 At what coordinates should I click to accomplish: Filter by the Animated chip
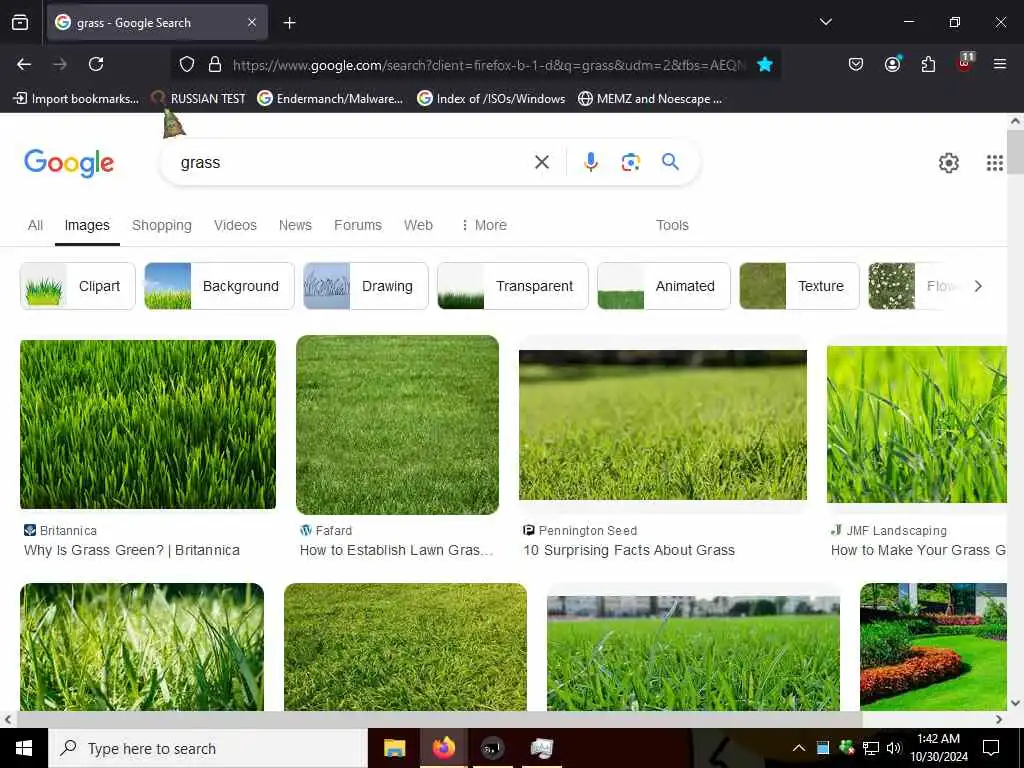[664, 286]
